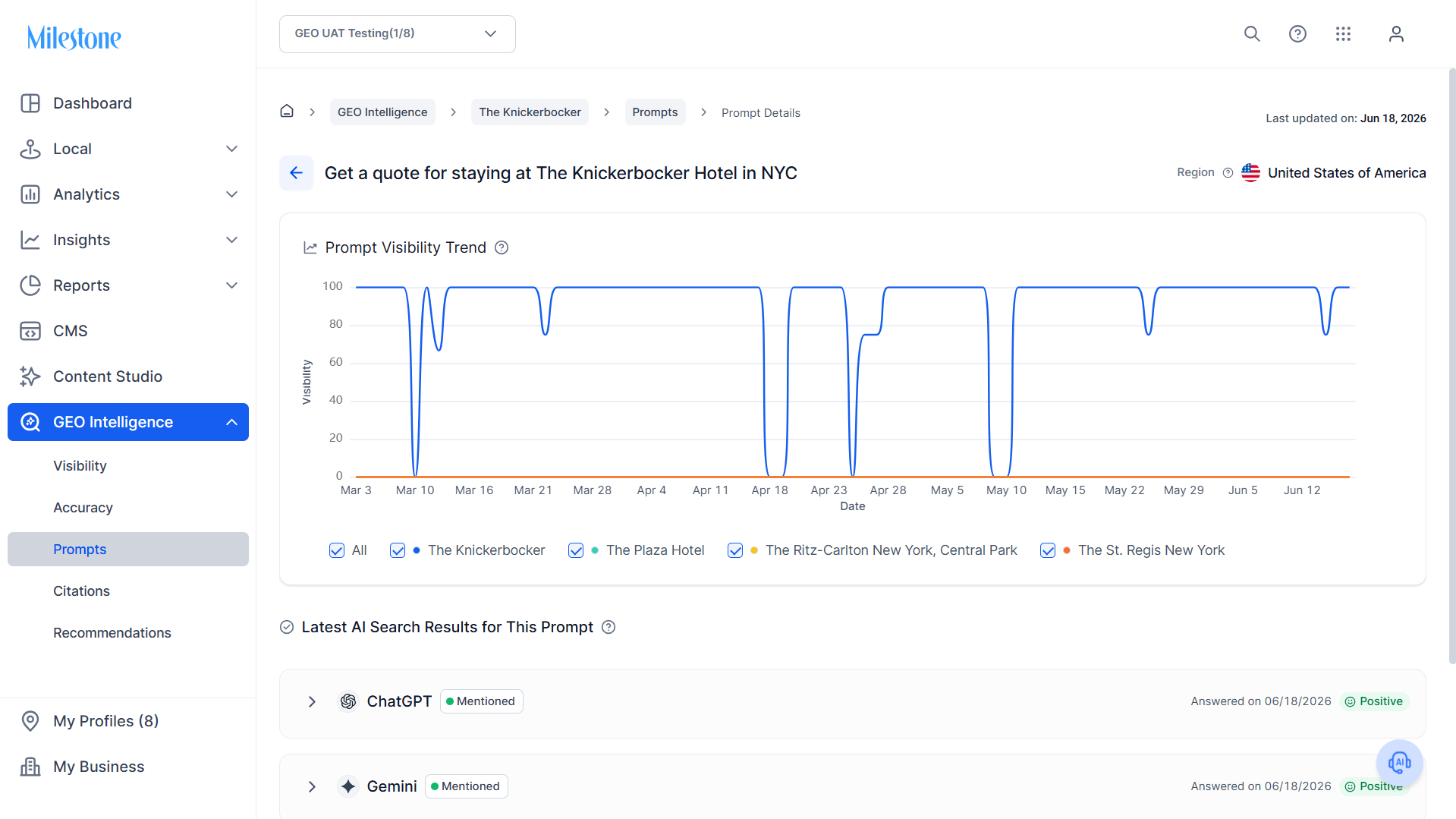Click The Plaza Hotel teal legend dot
Screen dimensions: 1456x819
tap(595, 550)
